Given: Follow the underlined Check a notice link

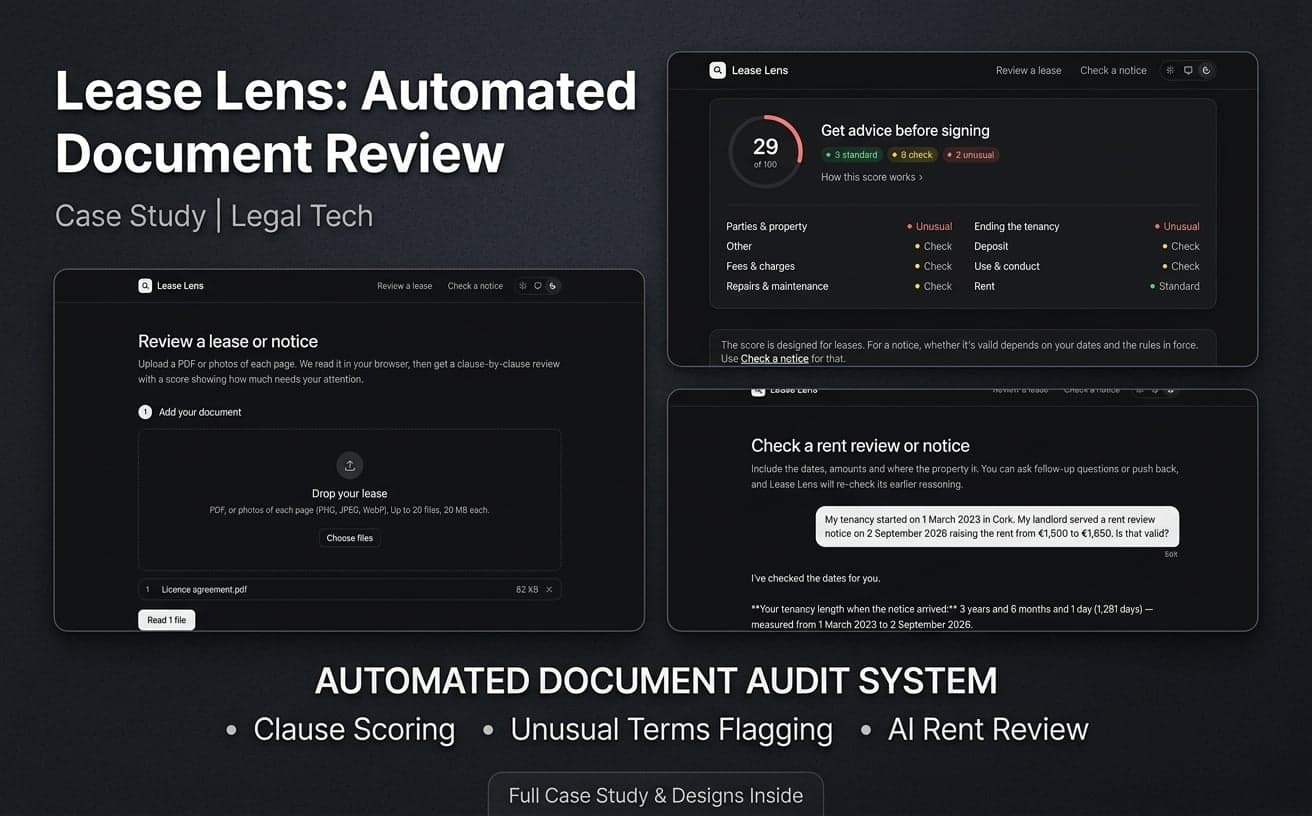Looking at the screenshot, I should pyautogui.click(x=775, y=358).
